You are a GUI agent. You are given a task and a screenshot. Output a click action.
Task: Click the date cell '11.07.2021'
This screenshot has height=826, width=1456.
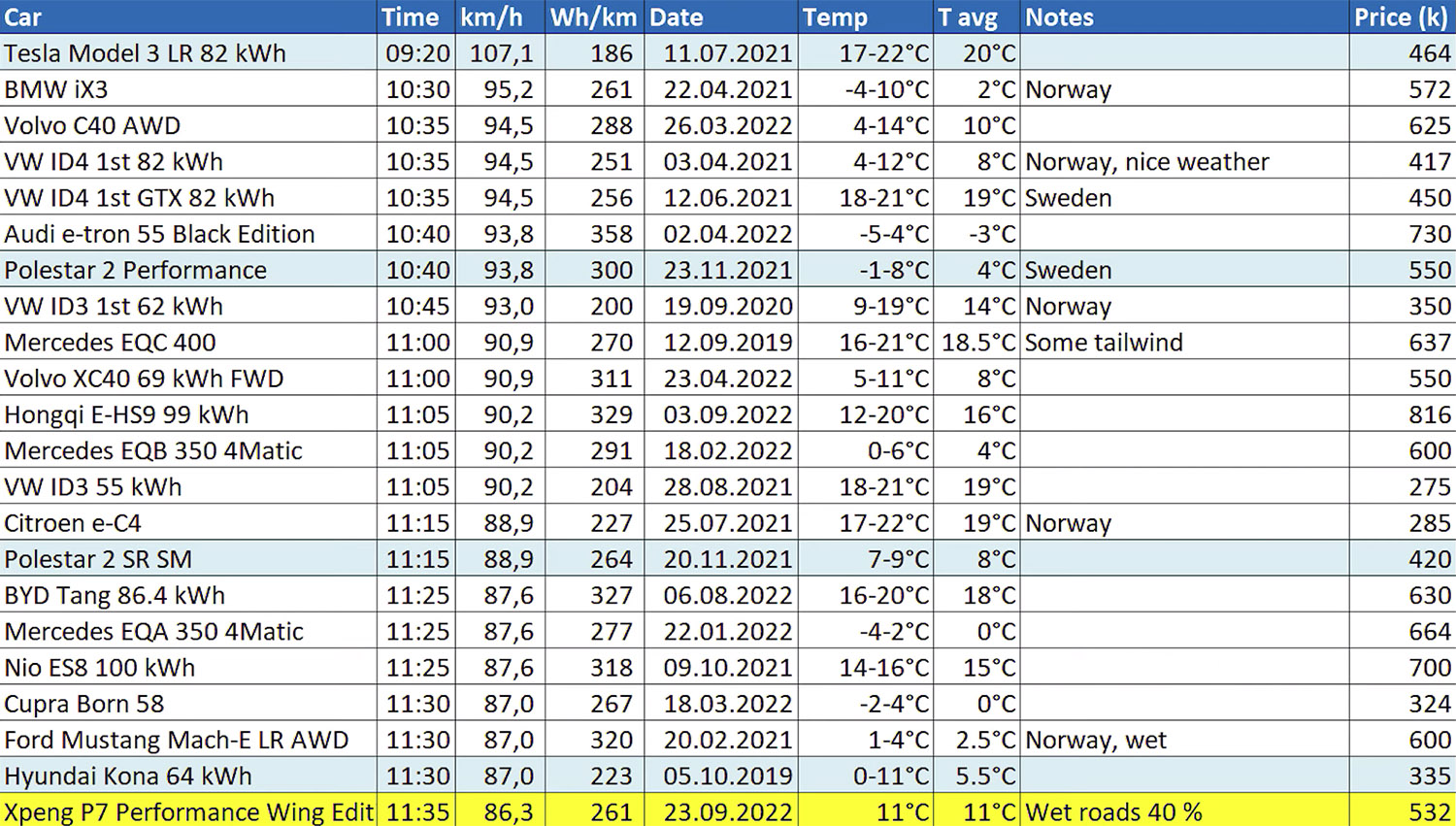pyautogui.click(x=721, y=52)
